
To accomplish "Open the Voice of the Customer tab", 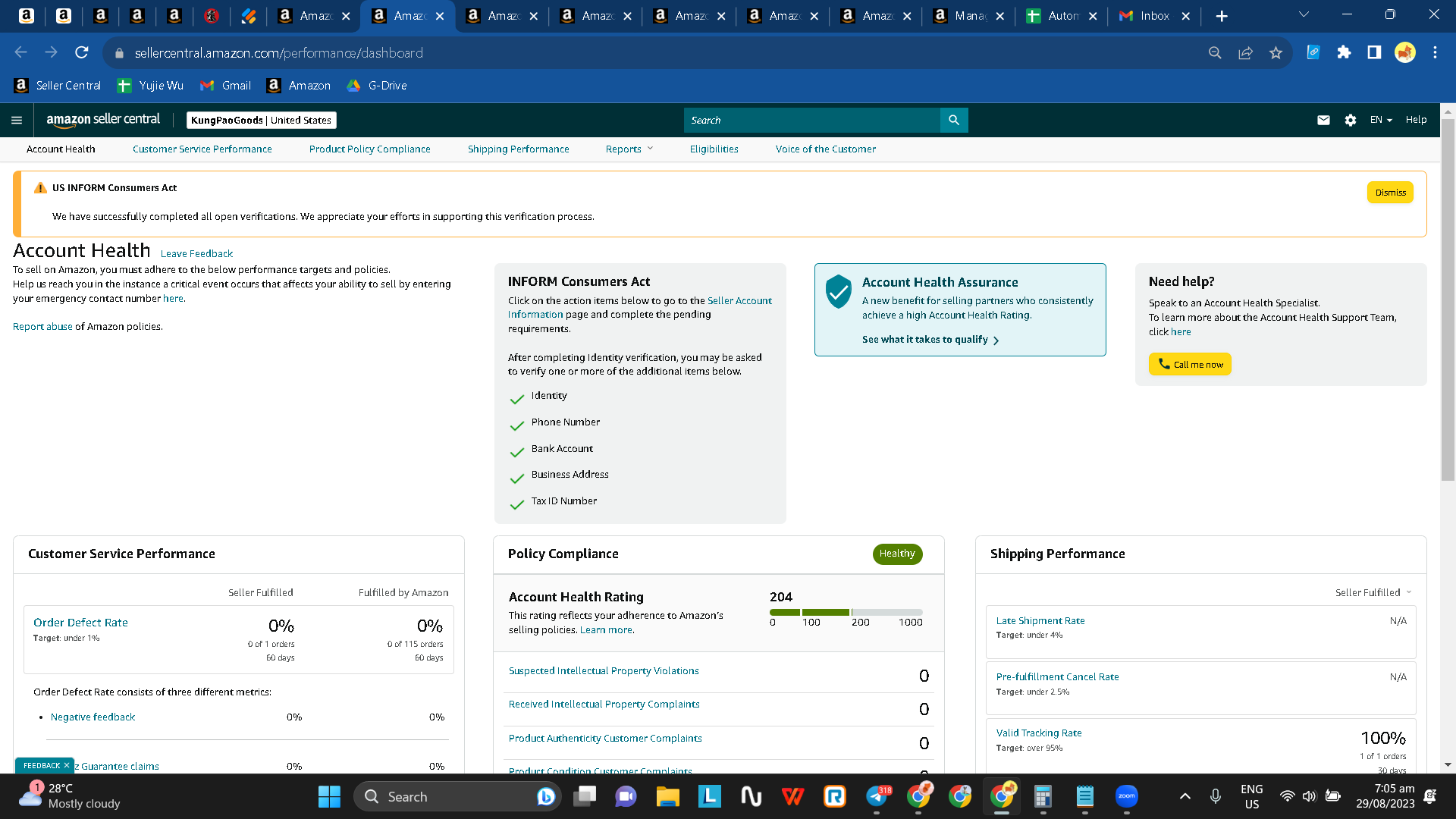I will coord(825,149).
